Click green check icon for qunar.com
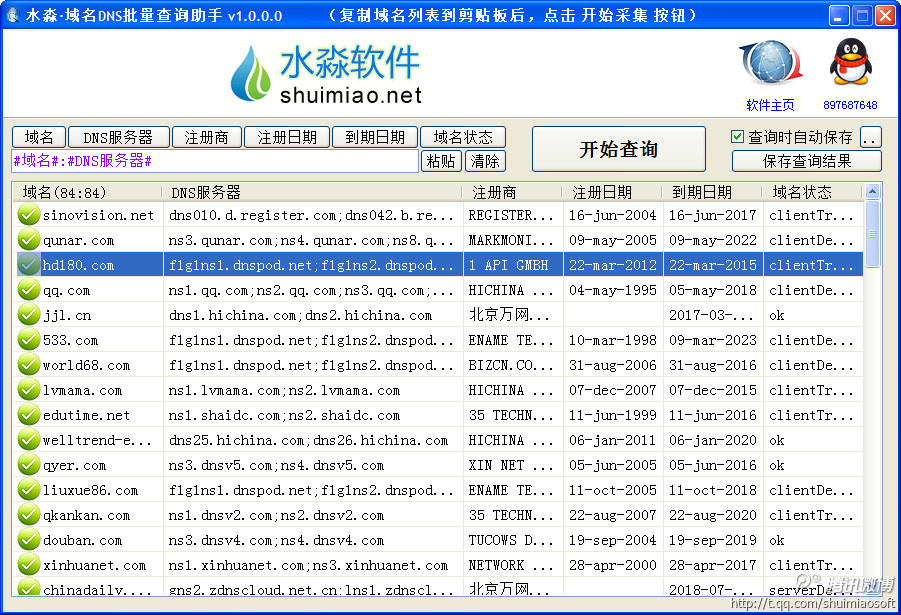Screen dimensions: 901x615 pyautogui.click(x=28, y=240)
